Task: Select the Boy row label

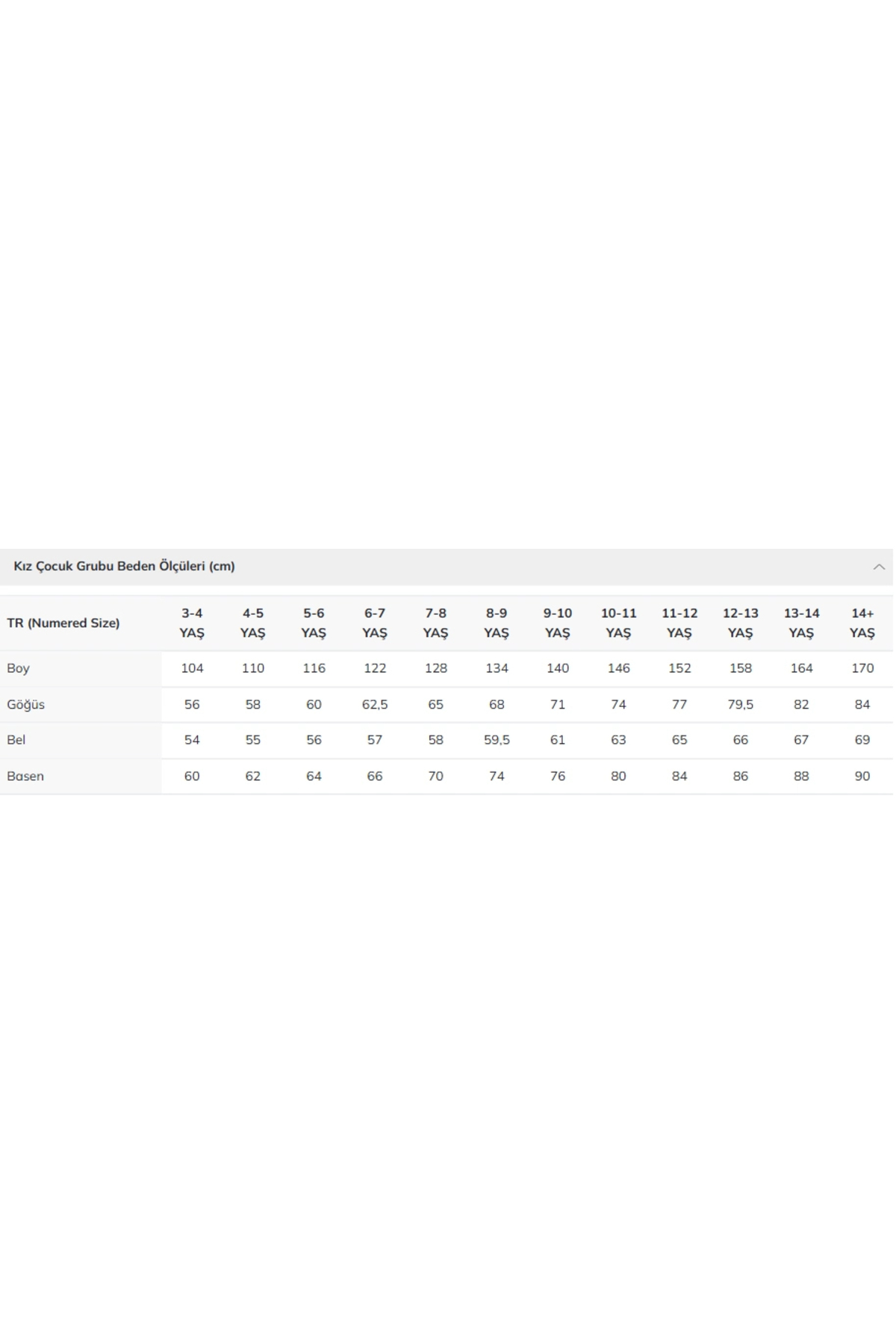Action: (x=18, y=668)
